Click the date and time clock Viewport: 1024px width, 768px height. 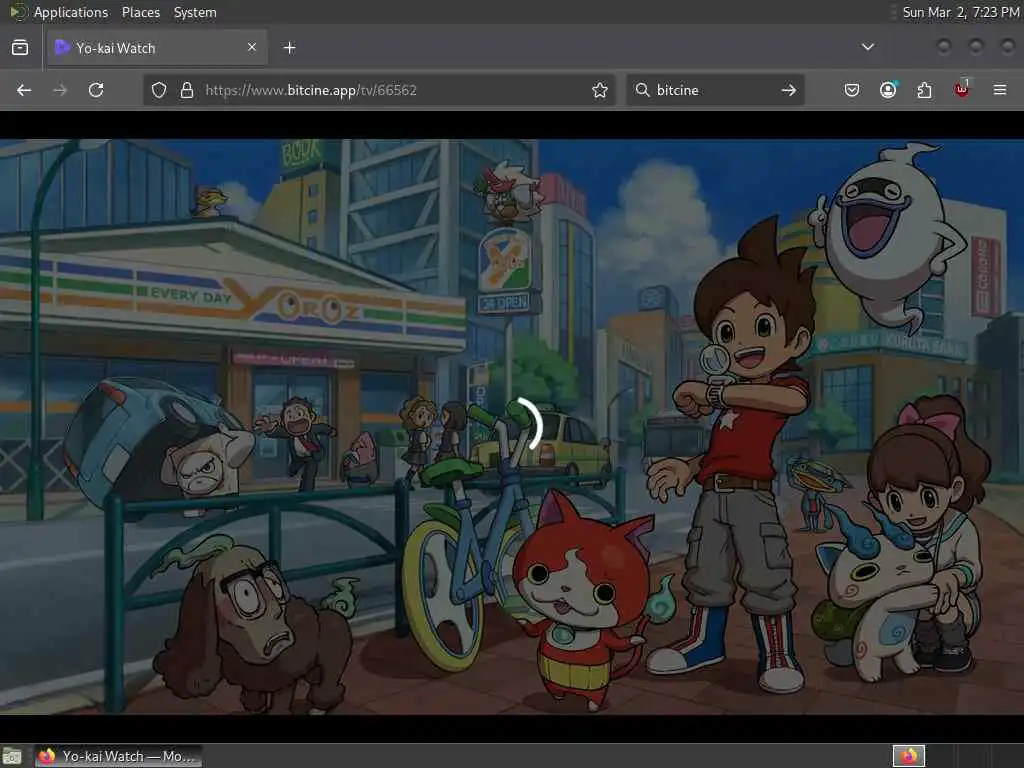point(961,12)
